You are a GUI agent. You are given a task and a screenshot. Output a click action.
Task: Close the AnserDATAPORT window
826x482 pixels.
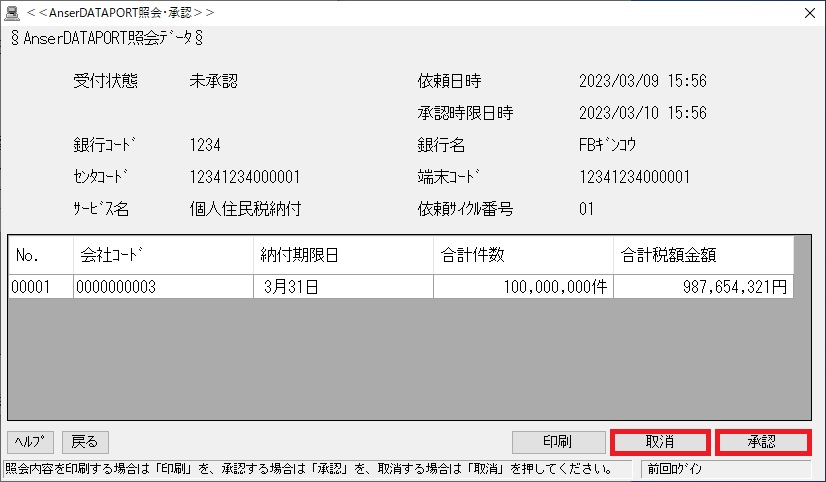point(808,13)
